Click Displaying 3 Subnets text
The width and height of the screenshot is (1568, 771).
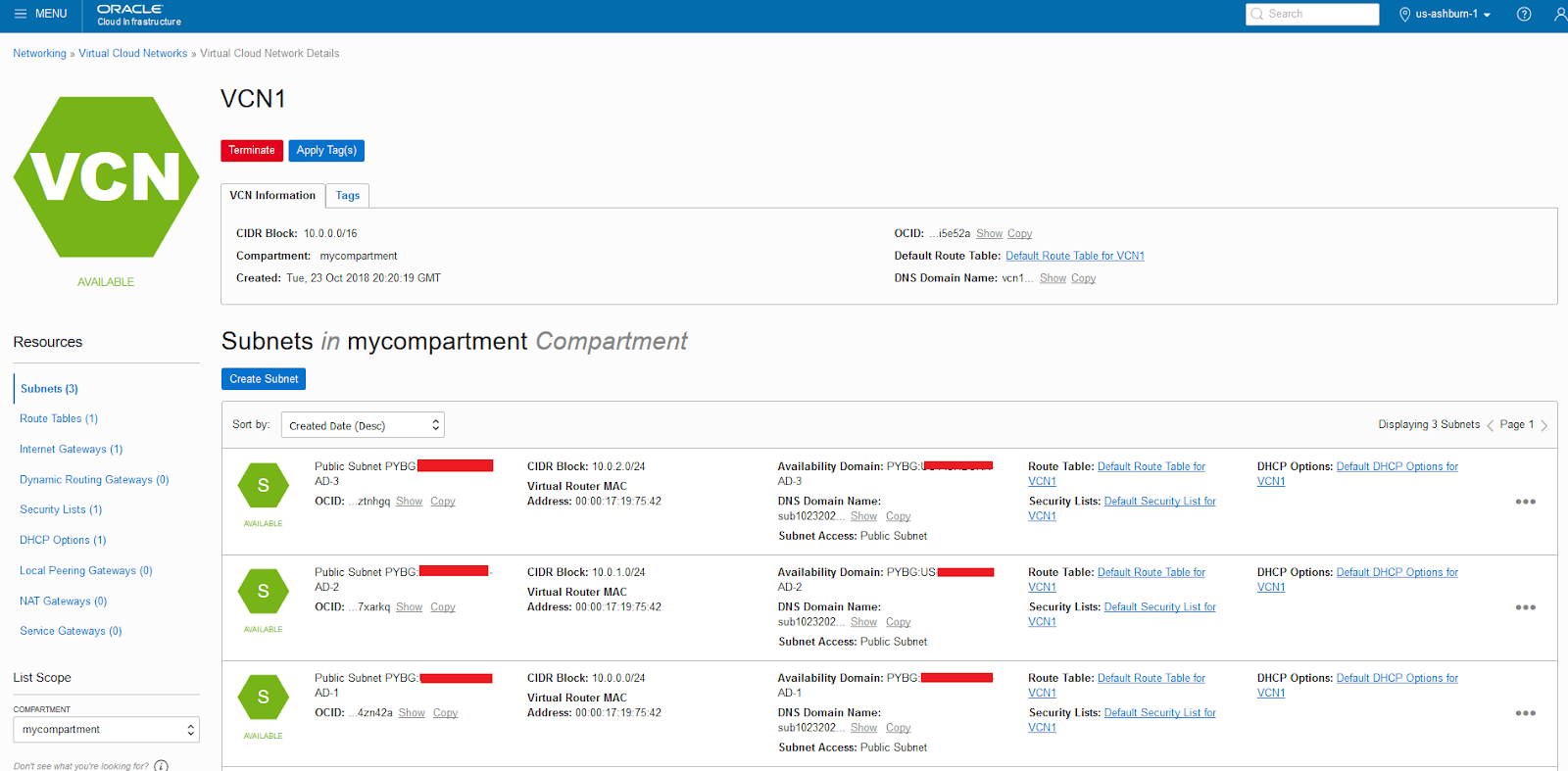point(1429,424)
